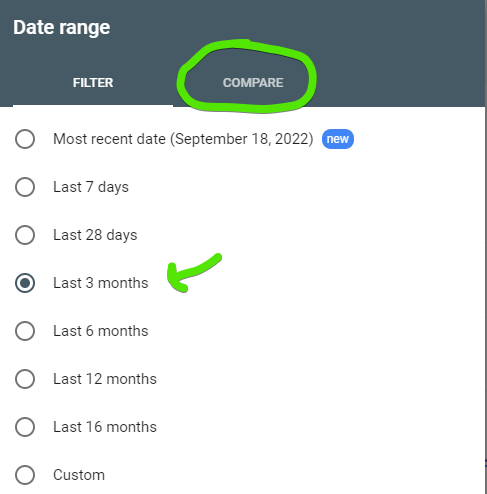Click the "Last 28 days" text label
This screenshot has width=487, height=494.
(95, 235)
